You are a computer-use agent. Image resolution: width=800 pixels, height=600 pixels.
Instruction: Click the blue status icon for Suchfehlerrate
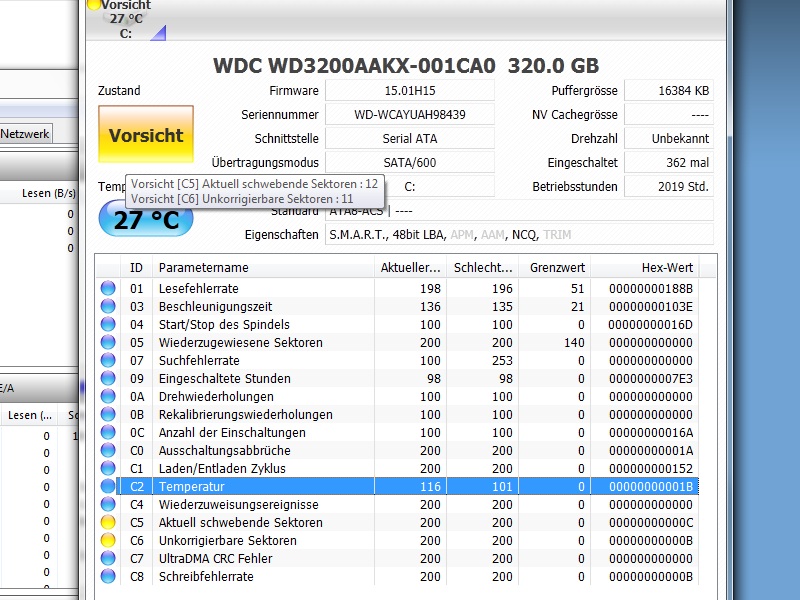tap(108, 360)
